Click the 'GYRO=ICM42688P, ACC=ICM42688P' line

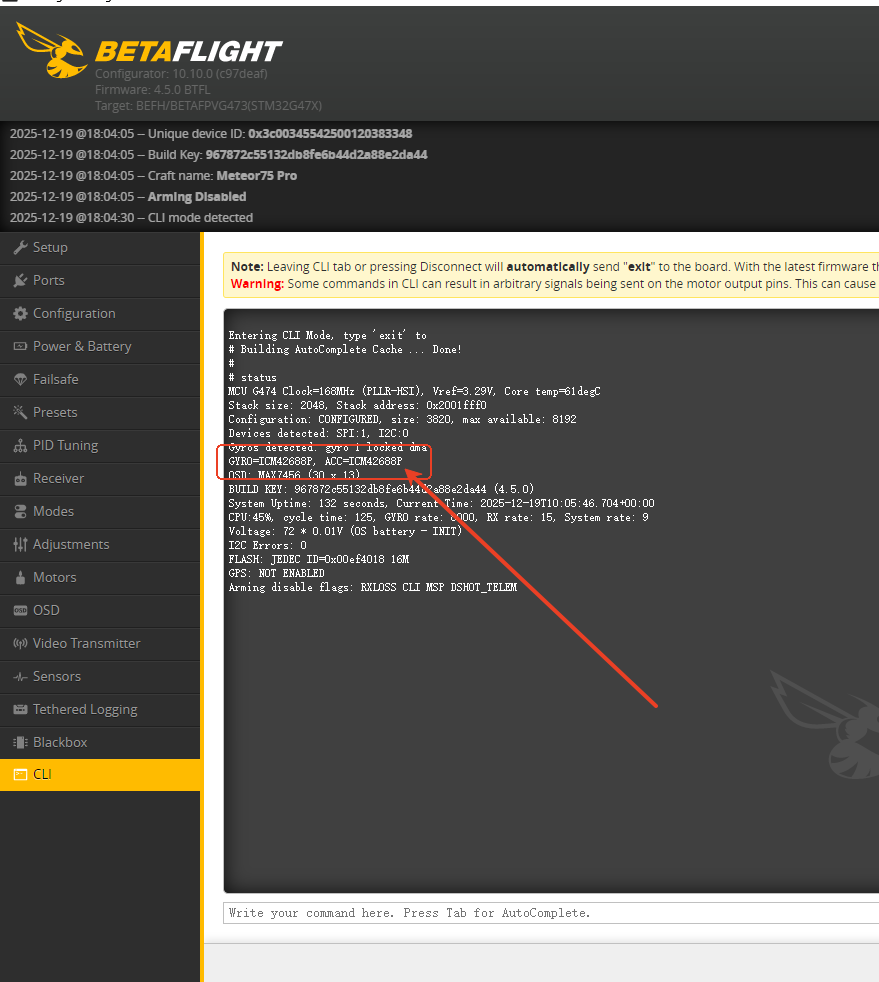pyautogui.click(x=316, y=462)
